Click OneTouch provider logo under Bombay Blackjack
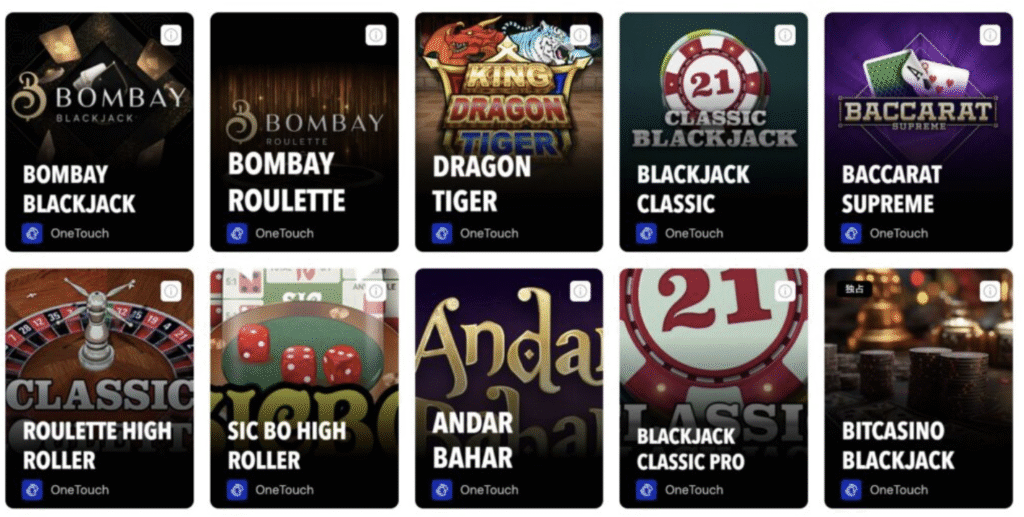 click(x=32, y=233)
